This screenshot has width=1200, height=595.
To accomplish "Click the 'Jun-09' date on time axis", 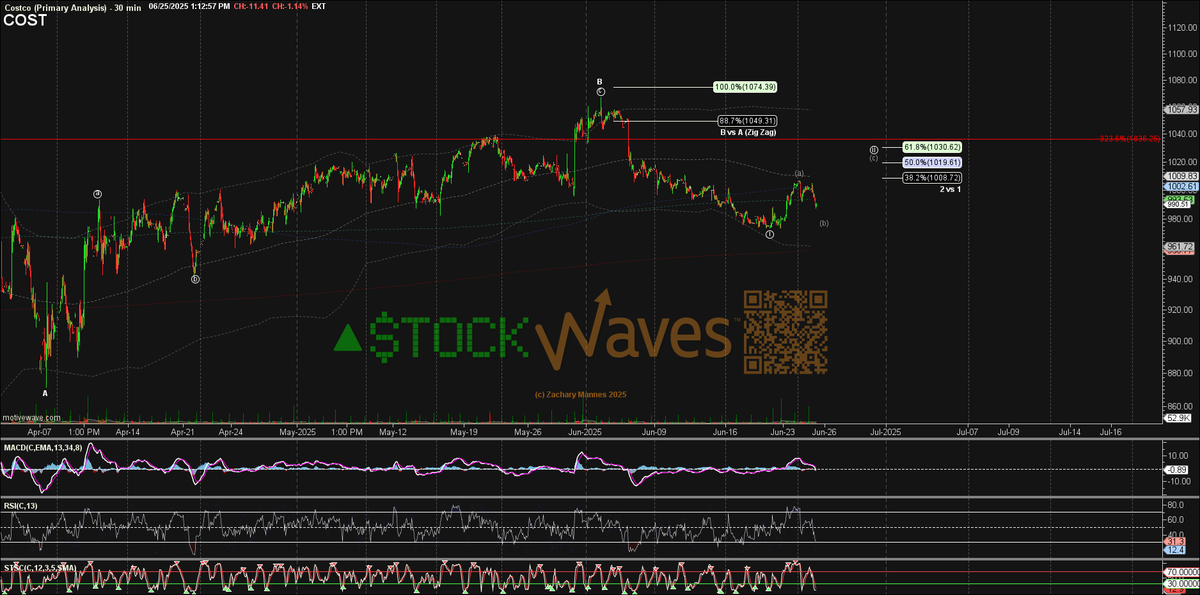I will 653,431.
